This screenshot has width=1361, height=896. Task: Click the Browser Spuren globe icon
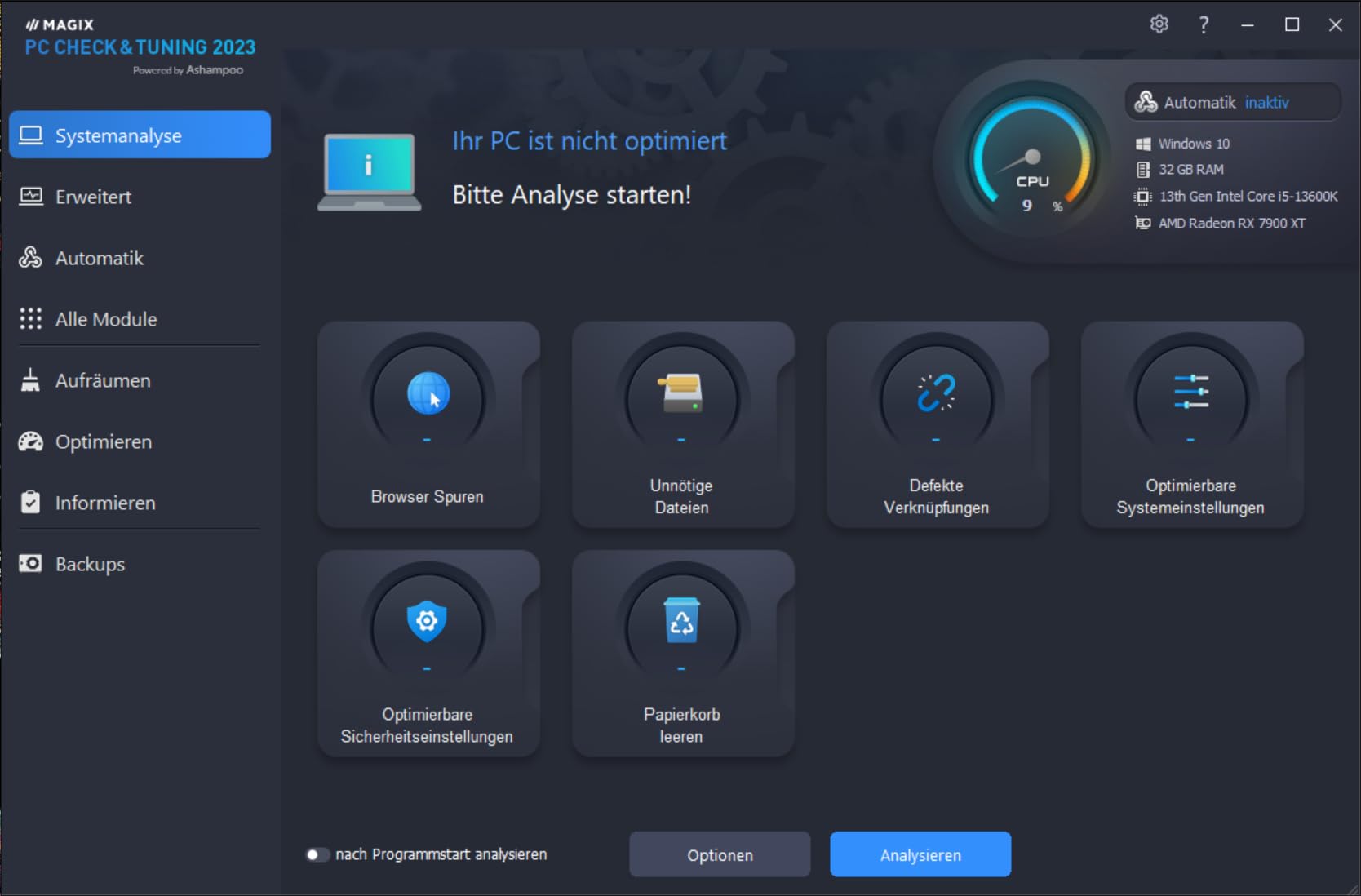click(x=428, y=394)
